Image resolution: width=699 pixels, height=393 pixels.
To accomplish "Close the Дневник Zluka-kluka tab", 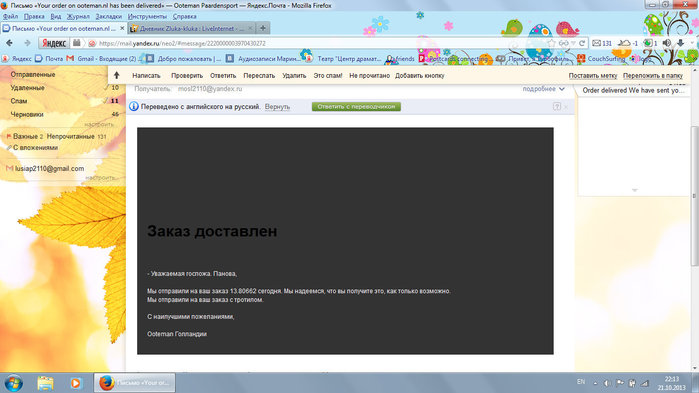I will (x=250, y=28).
